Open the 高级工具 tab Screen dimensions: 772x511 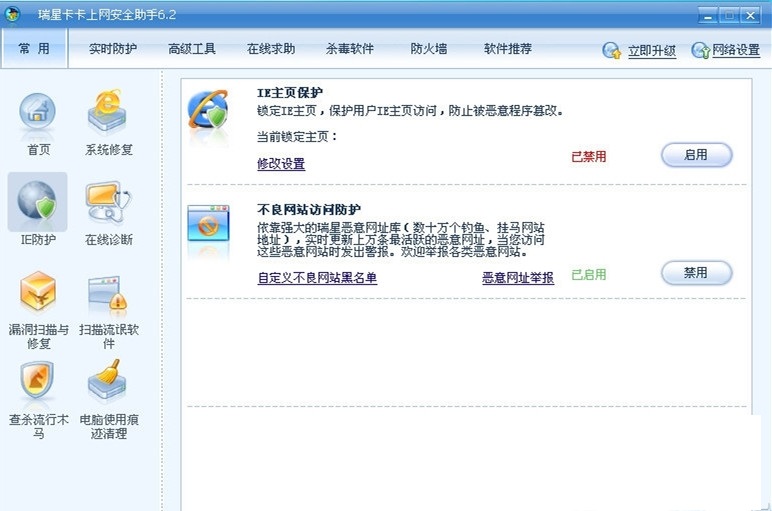(192, 49)
